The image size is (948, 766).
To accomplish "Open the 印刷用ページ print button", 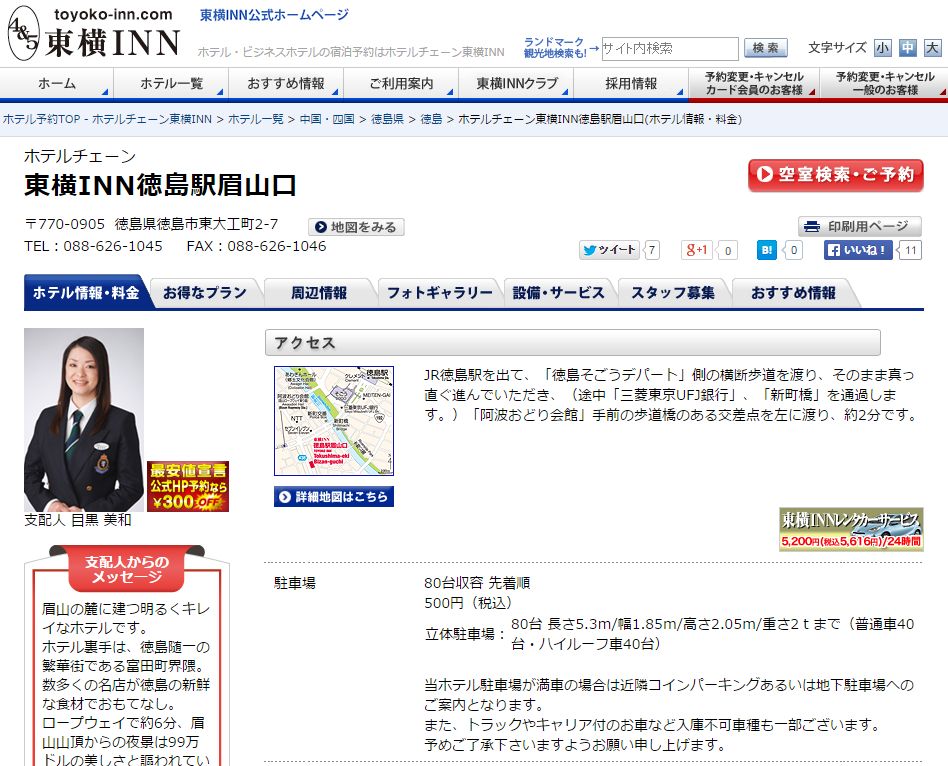I will coord(860,226).
